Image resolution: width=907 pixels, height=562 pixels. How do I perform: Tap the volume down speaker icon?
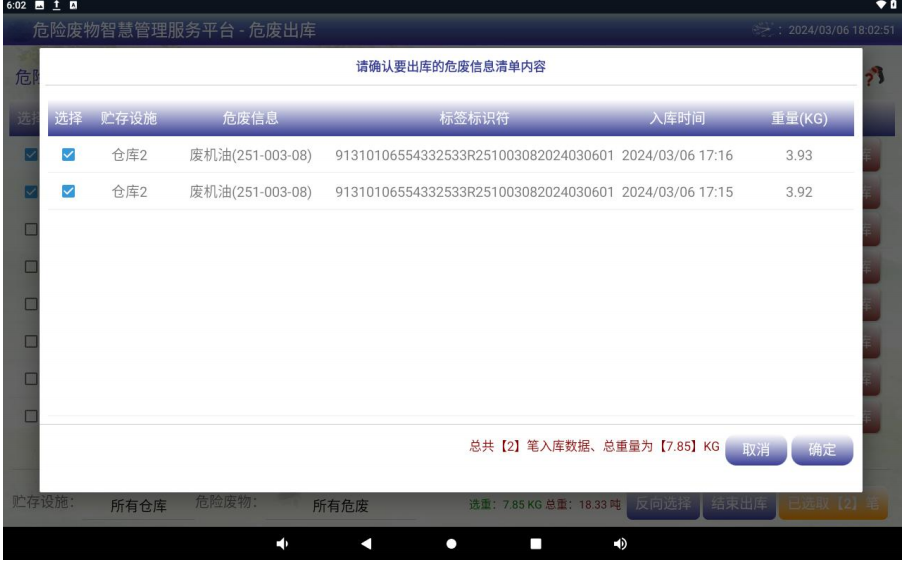click(282, 544)
